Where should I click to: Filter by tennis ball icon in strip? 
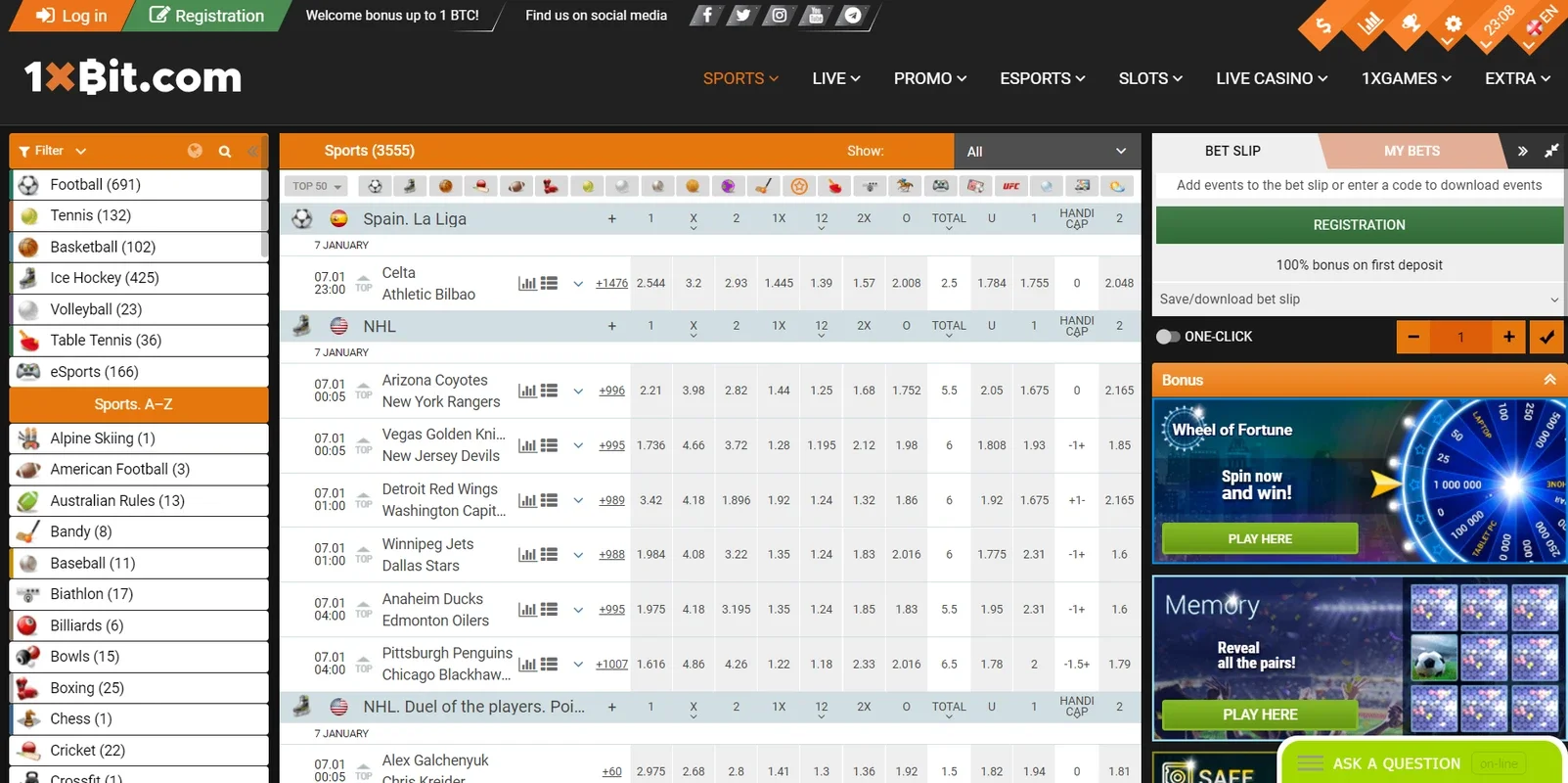coord(587,186)
